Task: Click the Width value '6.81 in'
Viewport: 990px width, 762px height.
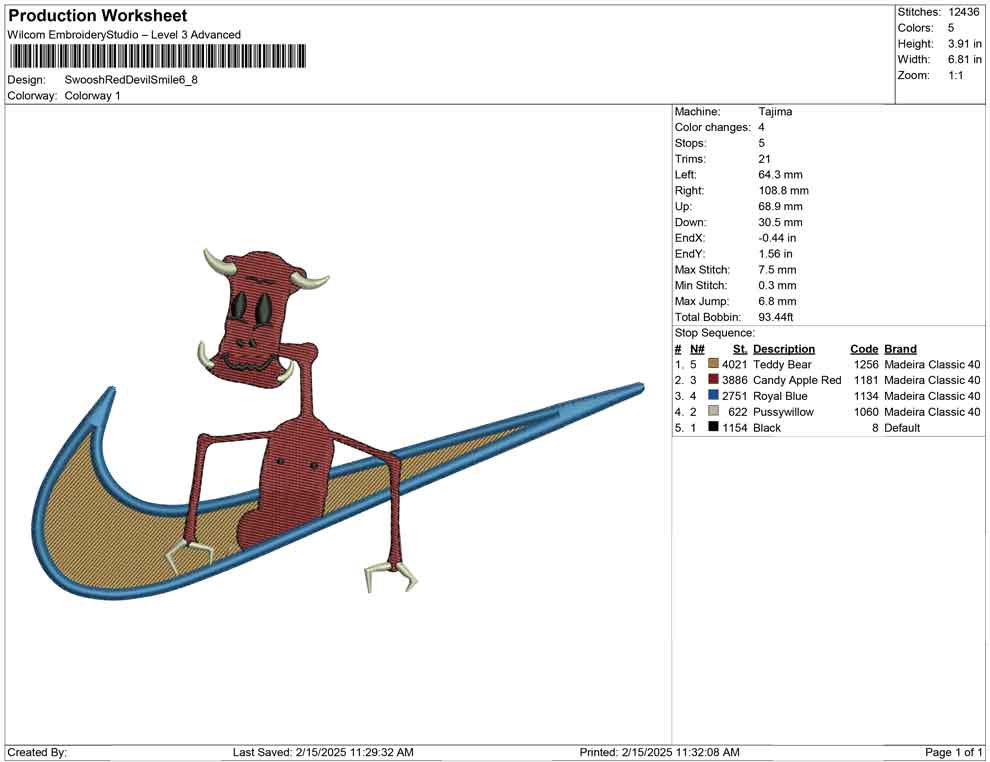Action: 965,59
